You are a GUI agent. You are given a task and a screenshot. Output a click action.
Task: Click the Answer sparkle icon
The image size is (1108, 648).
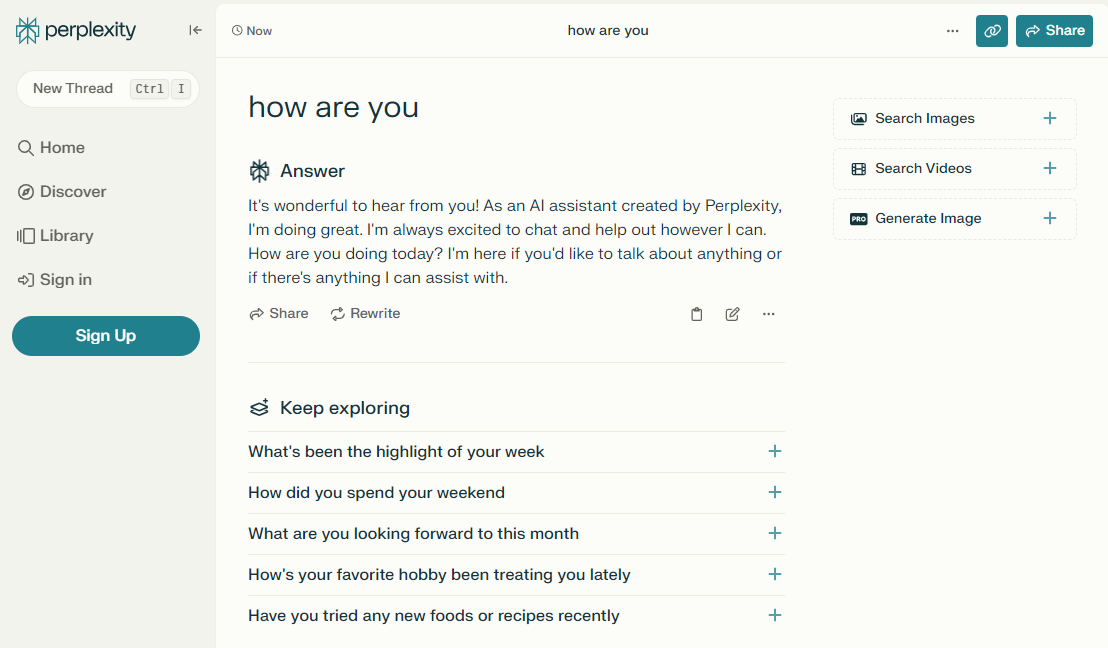pos(259,170)
